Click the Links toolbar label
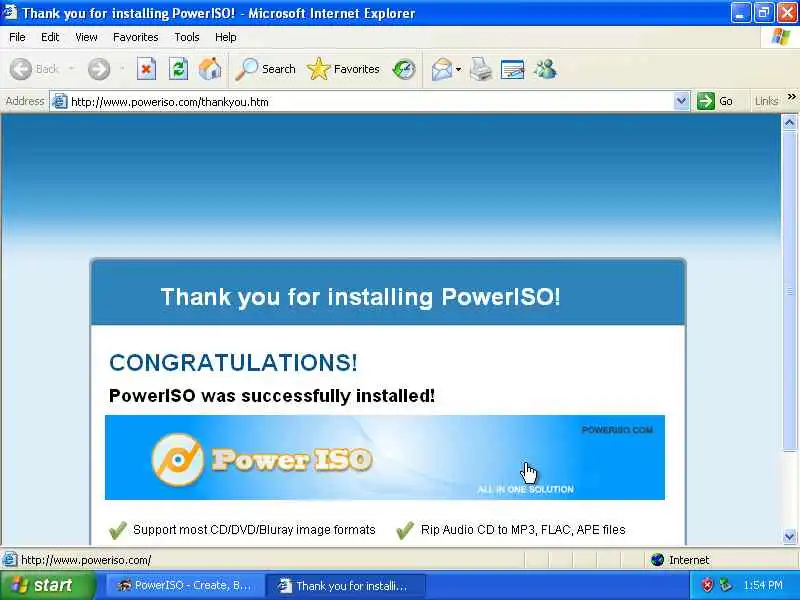Screen dimensions: 800x600 click(766, 102)
